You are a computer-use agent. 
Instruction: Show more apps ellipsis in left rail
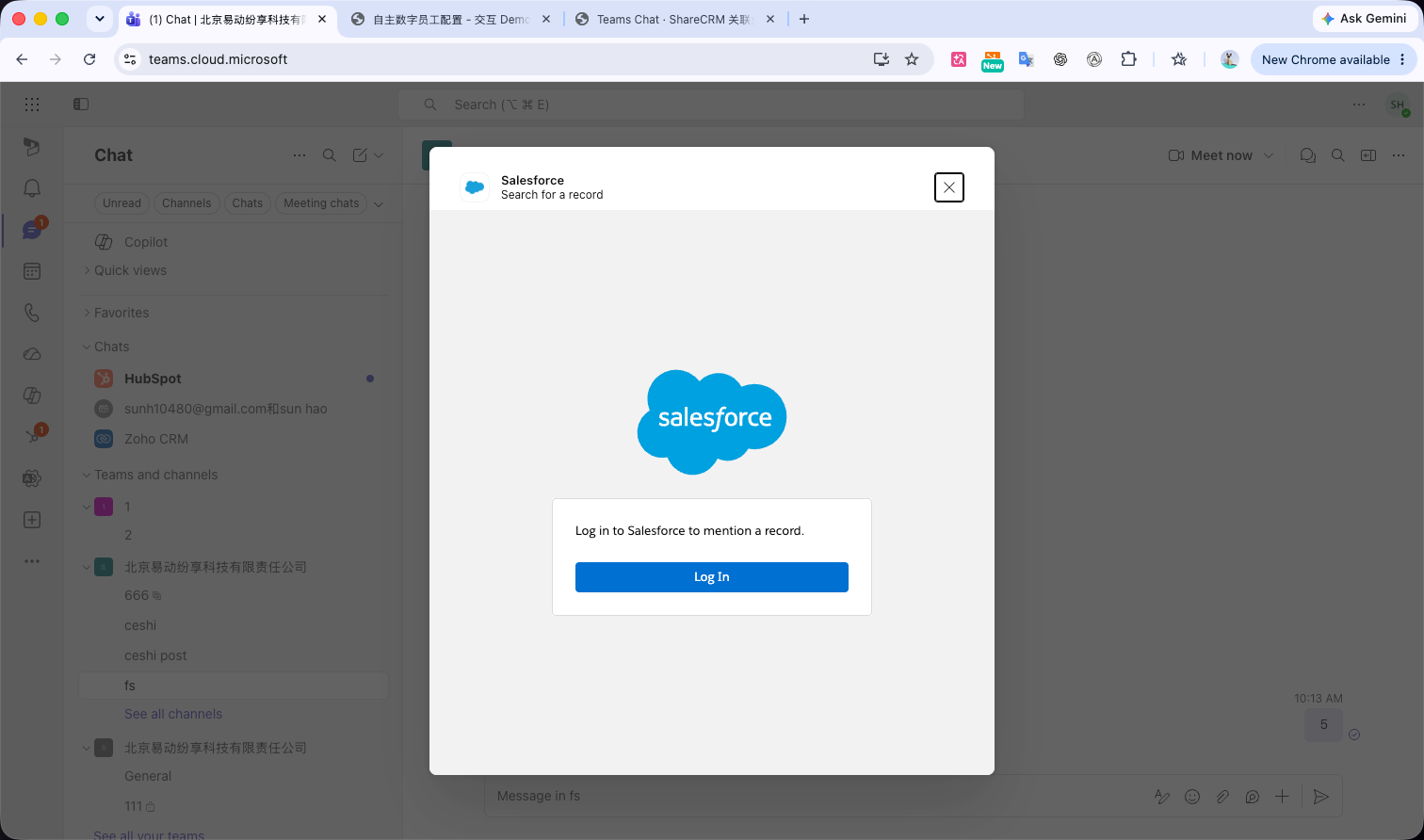pyautogui.click(x=32, y=561)
